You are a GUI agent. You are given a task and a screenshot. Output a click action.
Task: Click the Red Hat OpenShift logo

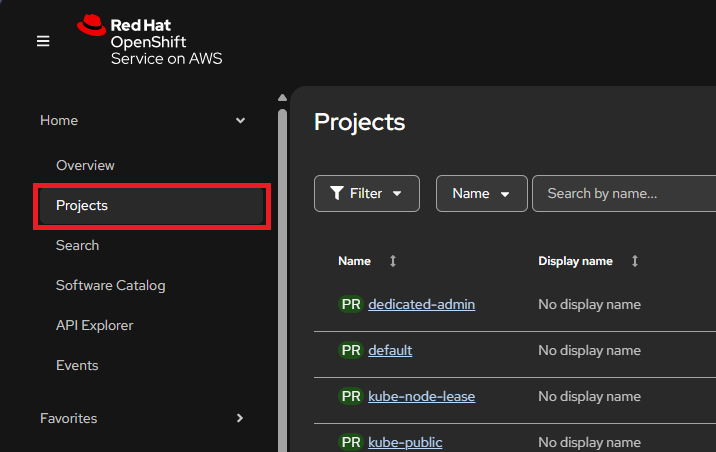(x=150, y=40)
